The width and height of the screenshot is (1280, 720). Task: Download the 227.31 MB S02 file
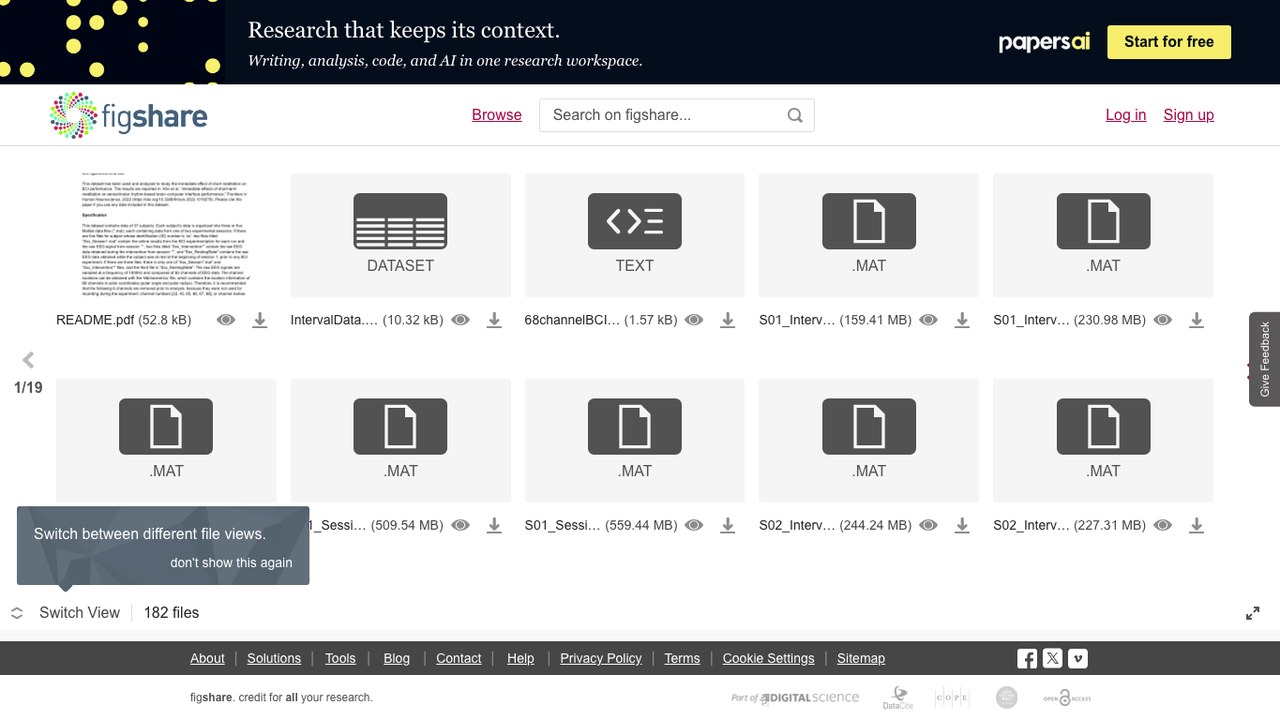[x=1196, y=525]
